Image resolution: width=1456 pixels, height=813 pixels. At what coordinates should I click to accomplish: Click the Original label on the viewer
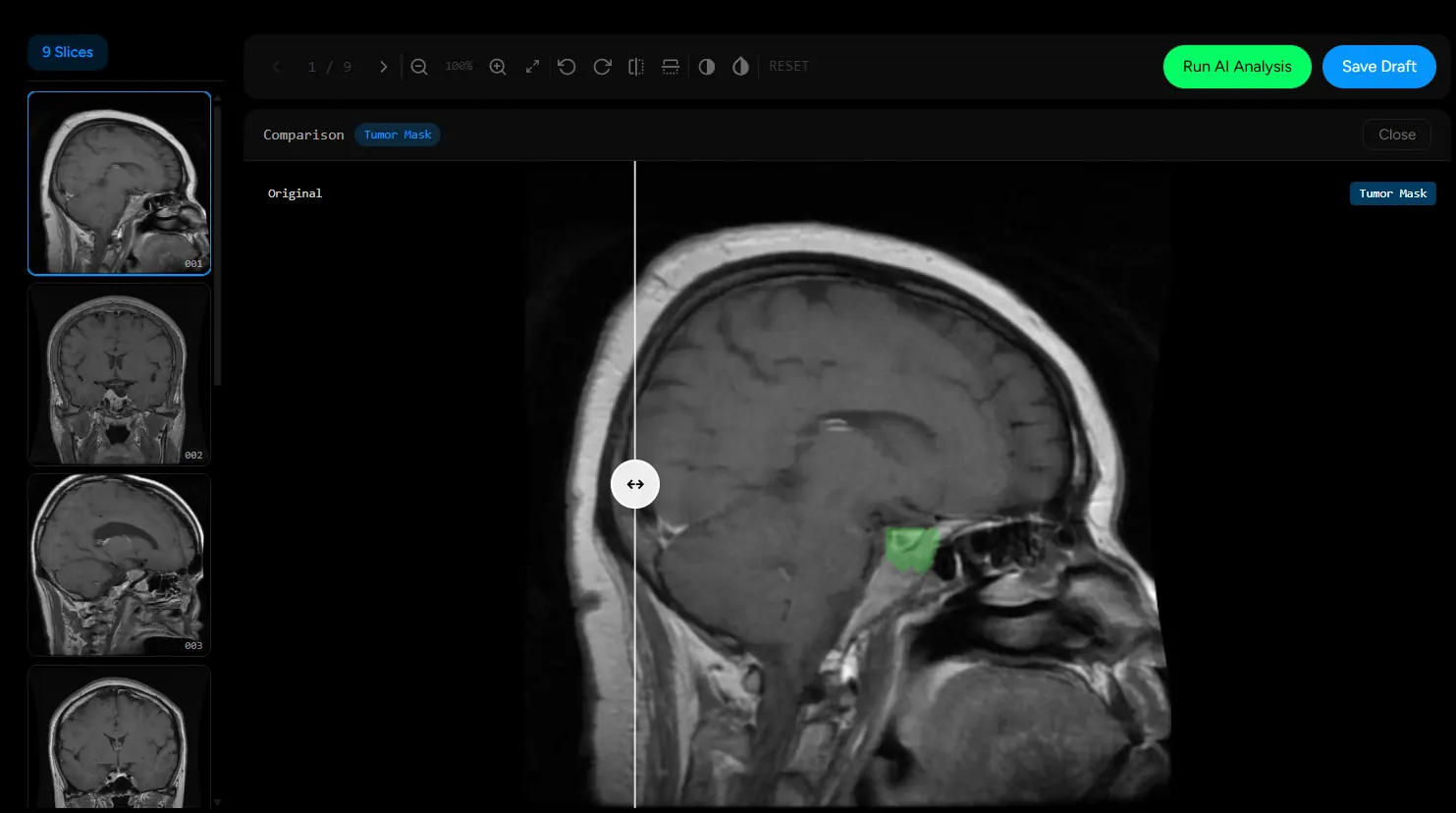point(295,193)
